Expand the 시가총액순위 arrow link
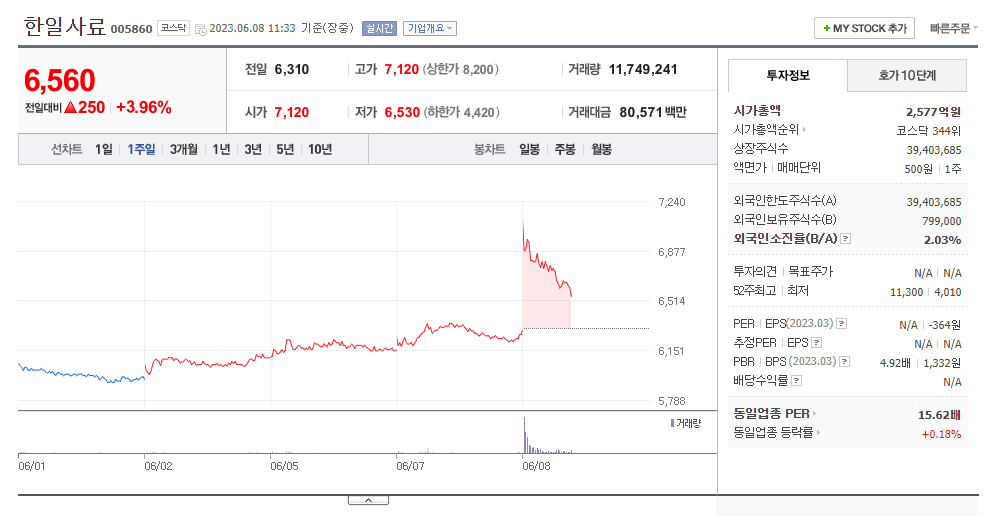Viewport: 988px width, 516px height. (x=770, y=130)
